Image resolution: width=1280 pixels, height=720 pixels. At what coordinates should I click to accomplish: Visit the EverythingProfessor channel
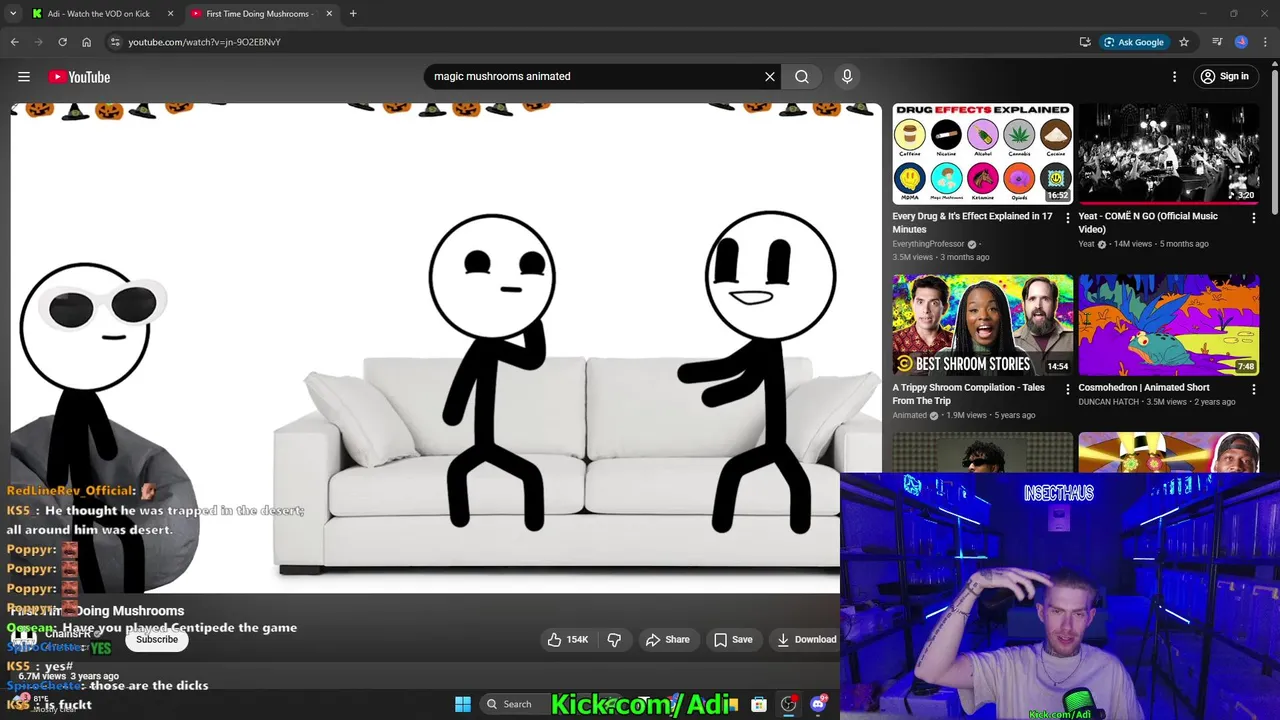[928, 244]
